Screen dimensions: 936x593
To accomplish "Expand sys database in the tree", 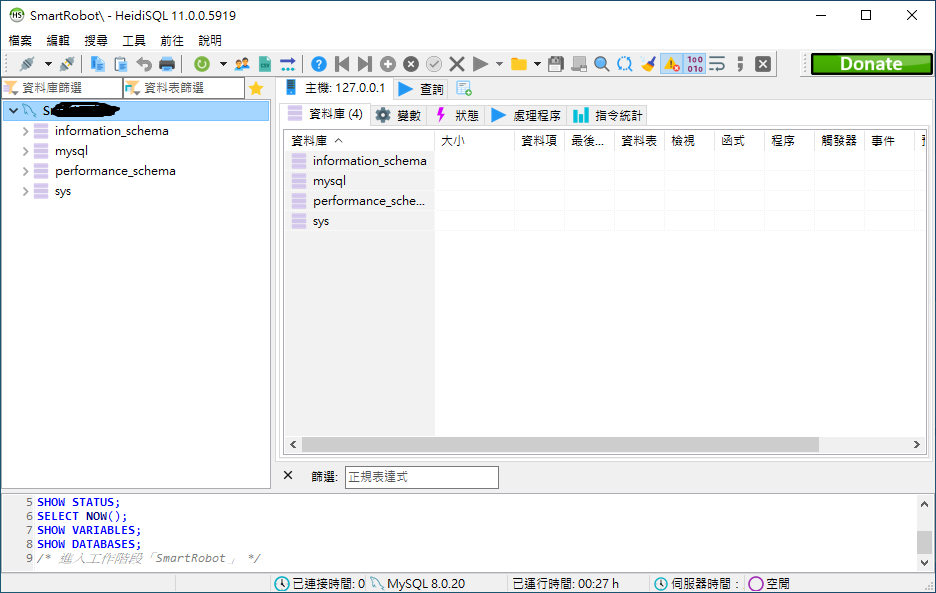I will 26,191.
